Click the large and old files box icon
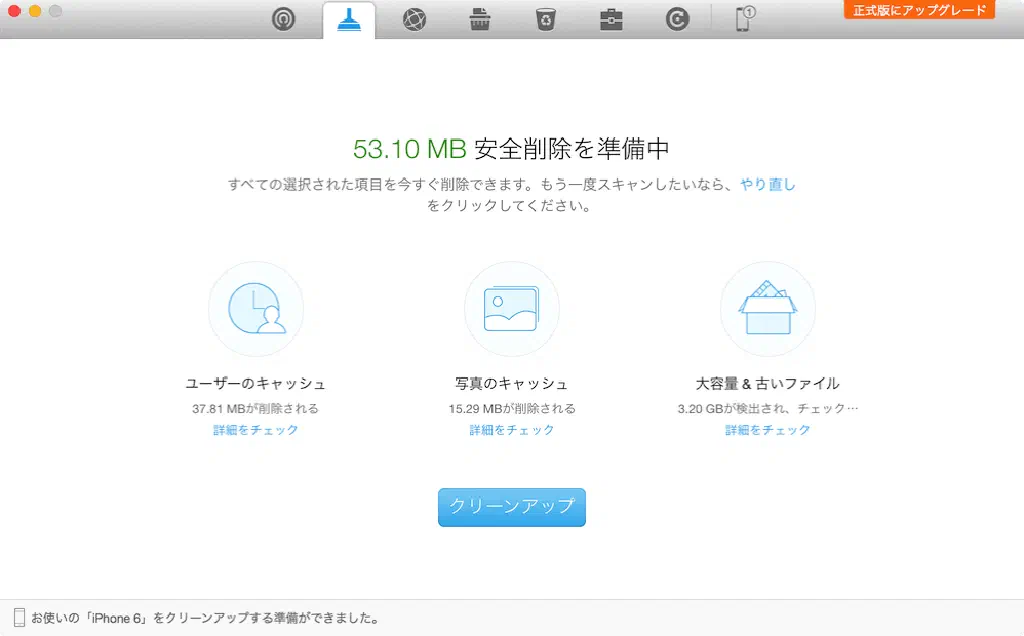 [768, 309]
